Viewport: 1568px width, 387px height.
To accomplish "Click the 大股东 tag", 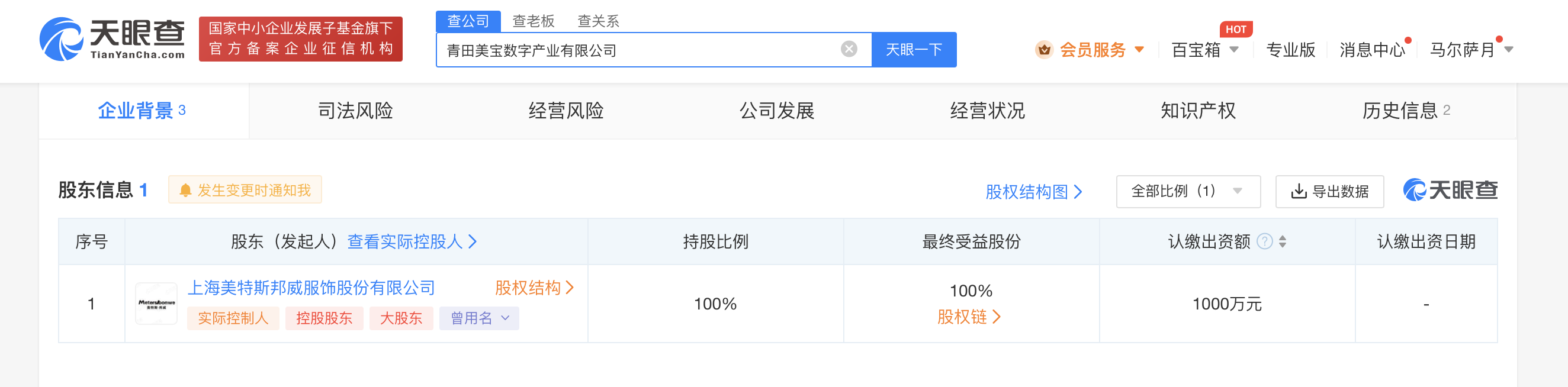I will click(401, 318).
